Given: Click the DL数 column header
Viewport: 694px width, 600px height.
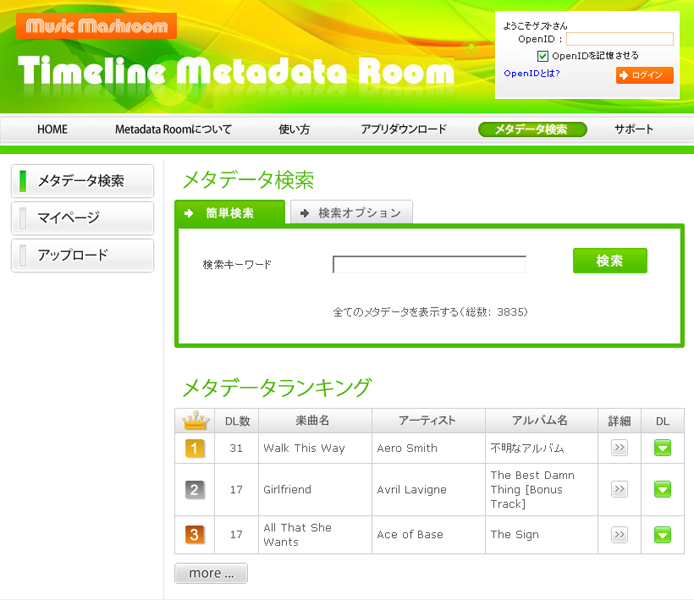Looking at the screenshot, I should click(237, 421).
